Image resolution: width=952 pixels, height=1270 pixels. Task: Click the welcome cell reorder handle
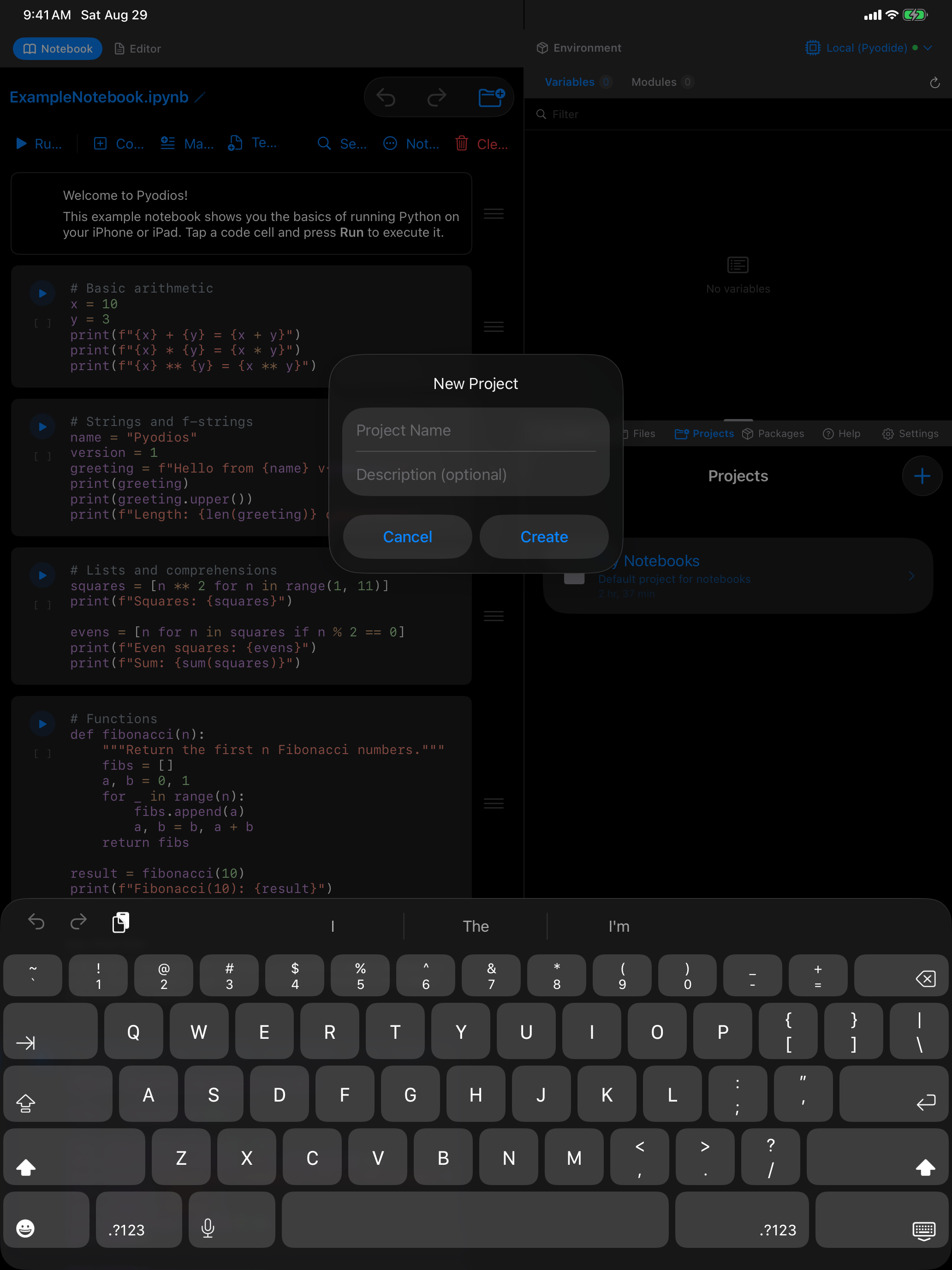click(x=494, y=214)
